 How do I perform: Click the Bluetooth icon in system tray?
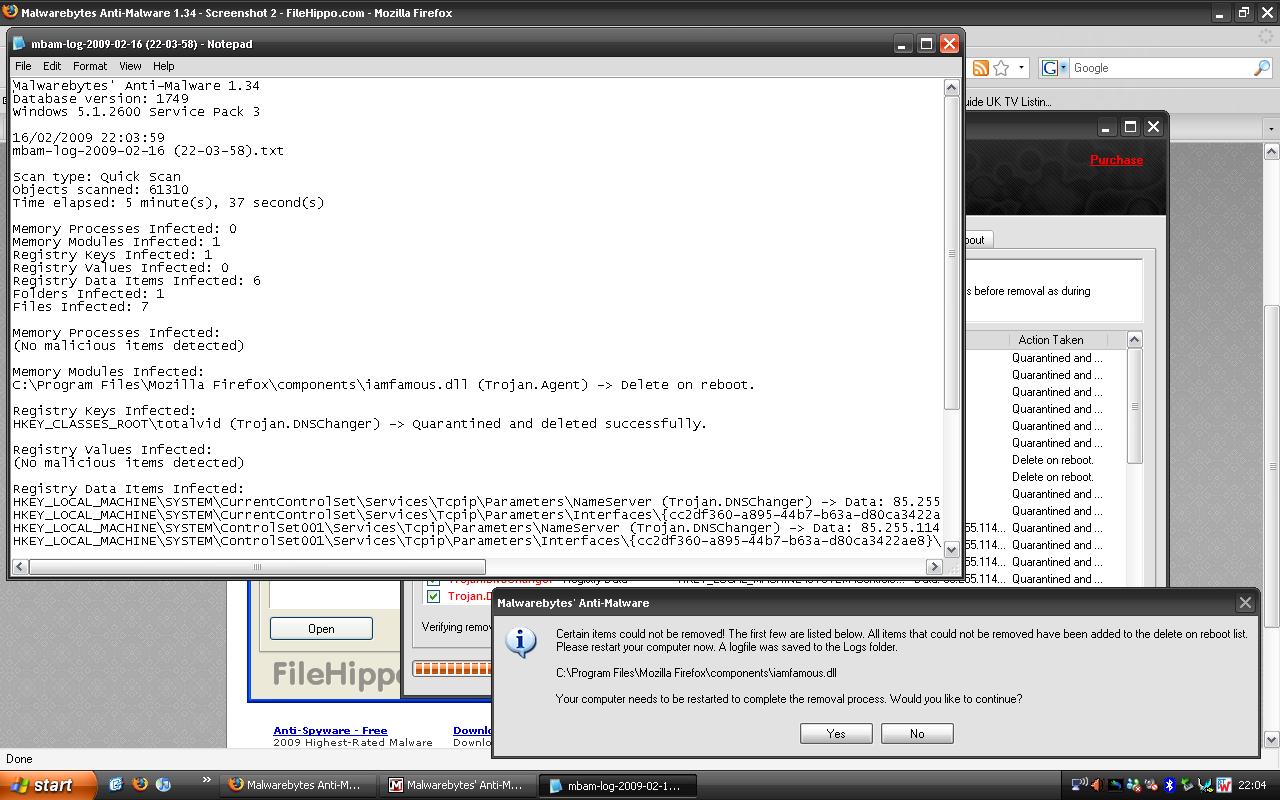1168,785
